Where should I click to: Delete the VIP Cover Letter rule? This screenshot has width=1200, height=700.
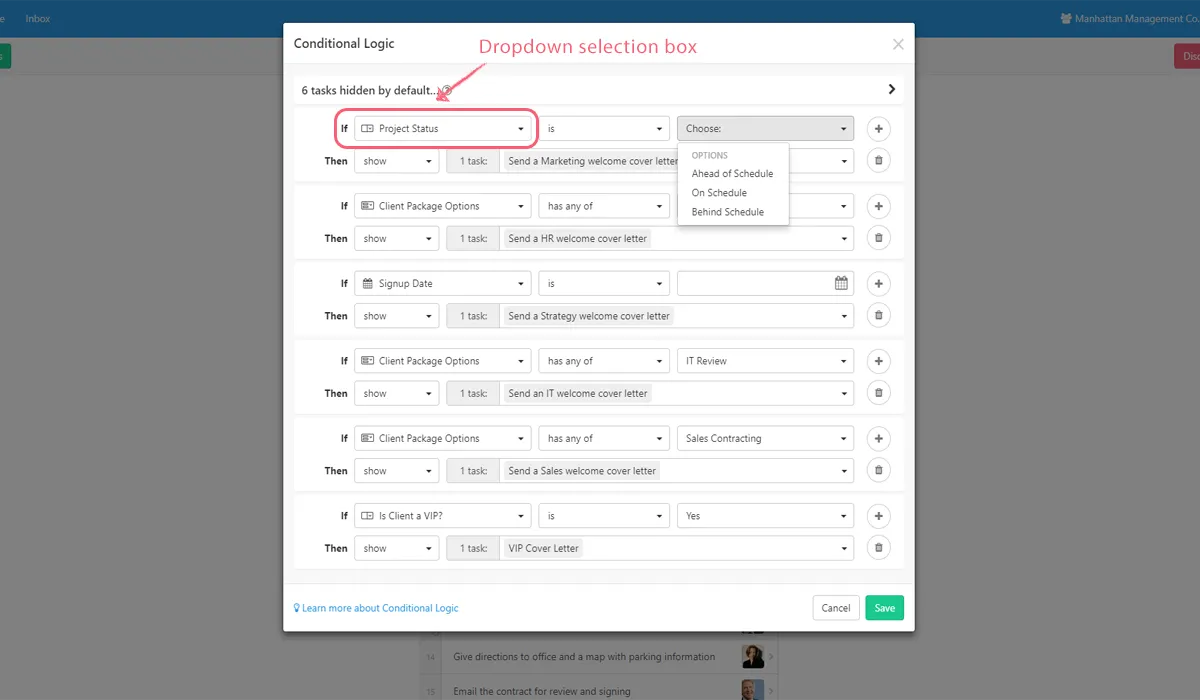tap(878, 548)
